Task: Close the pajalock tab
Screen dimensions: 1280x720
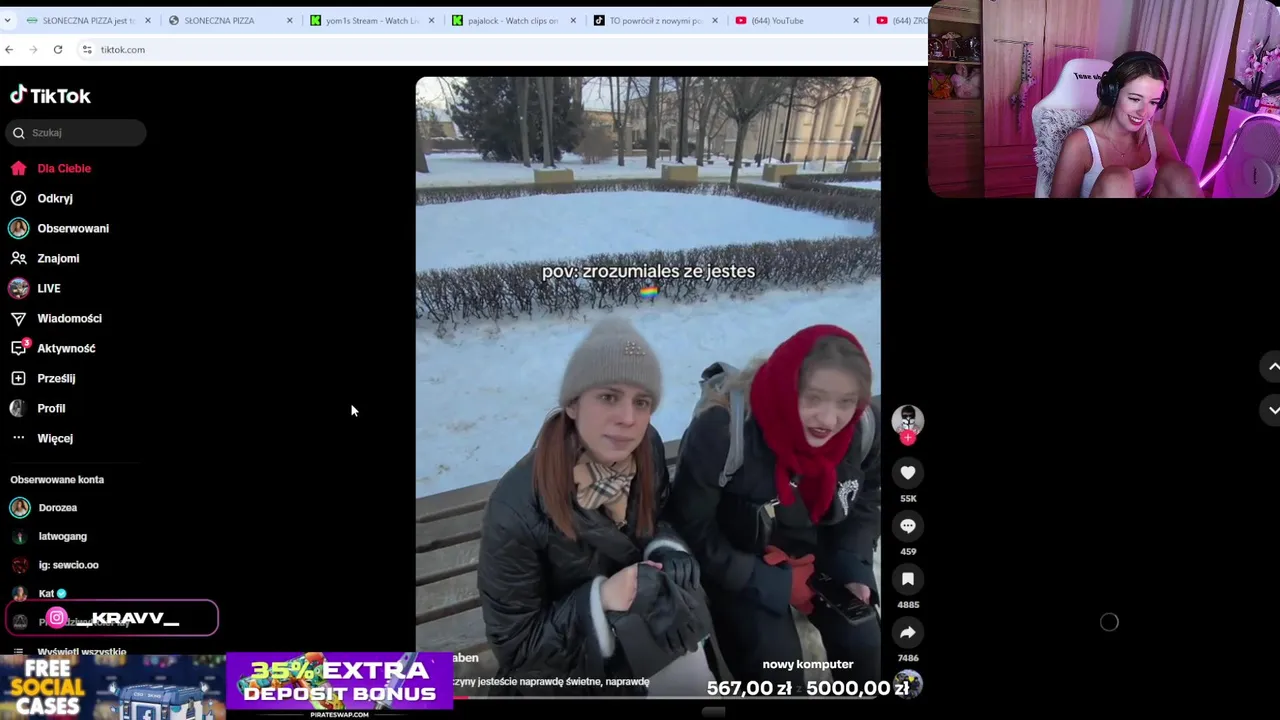Action: (x=574, y=20)
